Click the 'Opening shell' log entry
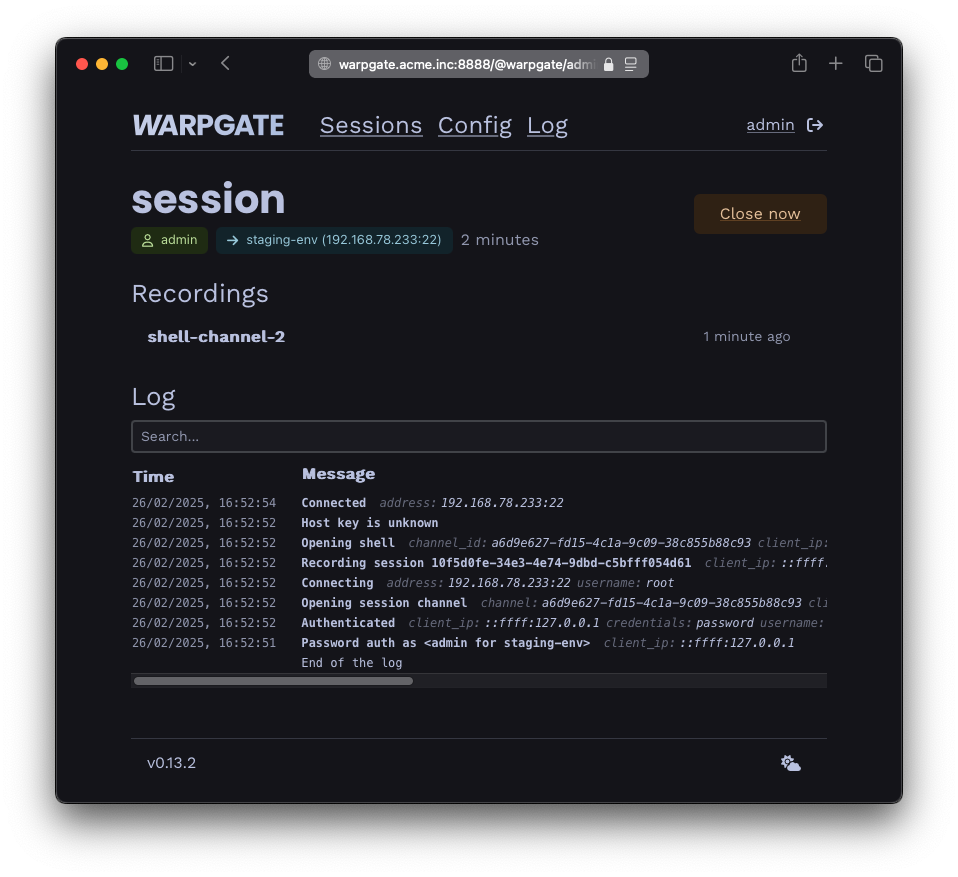The width and height of the screenshot is (958, 877). [348, 543]
